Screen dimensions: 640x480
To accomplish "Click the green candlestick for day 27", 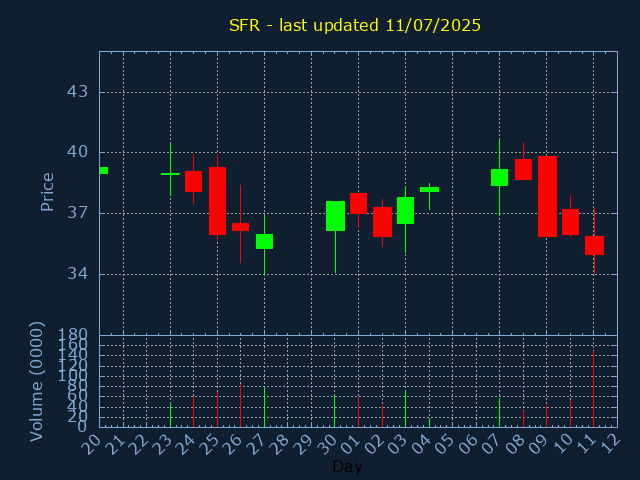I will coord(264,241).
